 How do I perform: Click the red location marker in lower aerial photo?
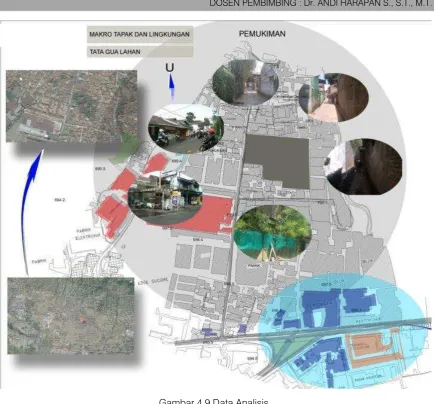click(82, 320)
